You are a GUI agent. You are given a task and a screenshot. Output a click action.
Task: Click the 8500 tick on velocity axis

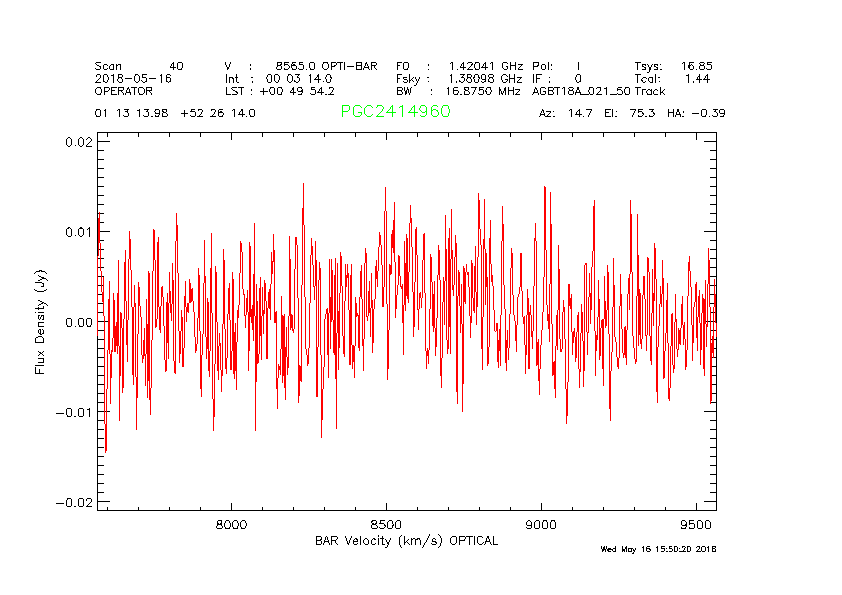coord(386,525)
